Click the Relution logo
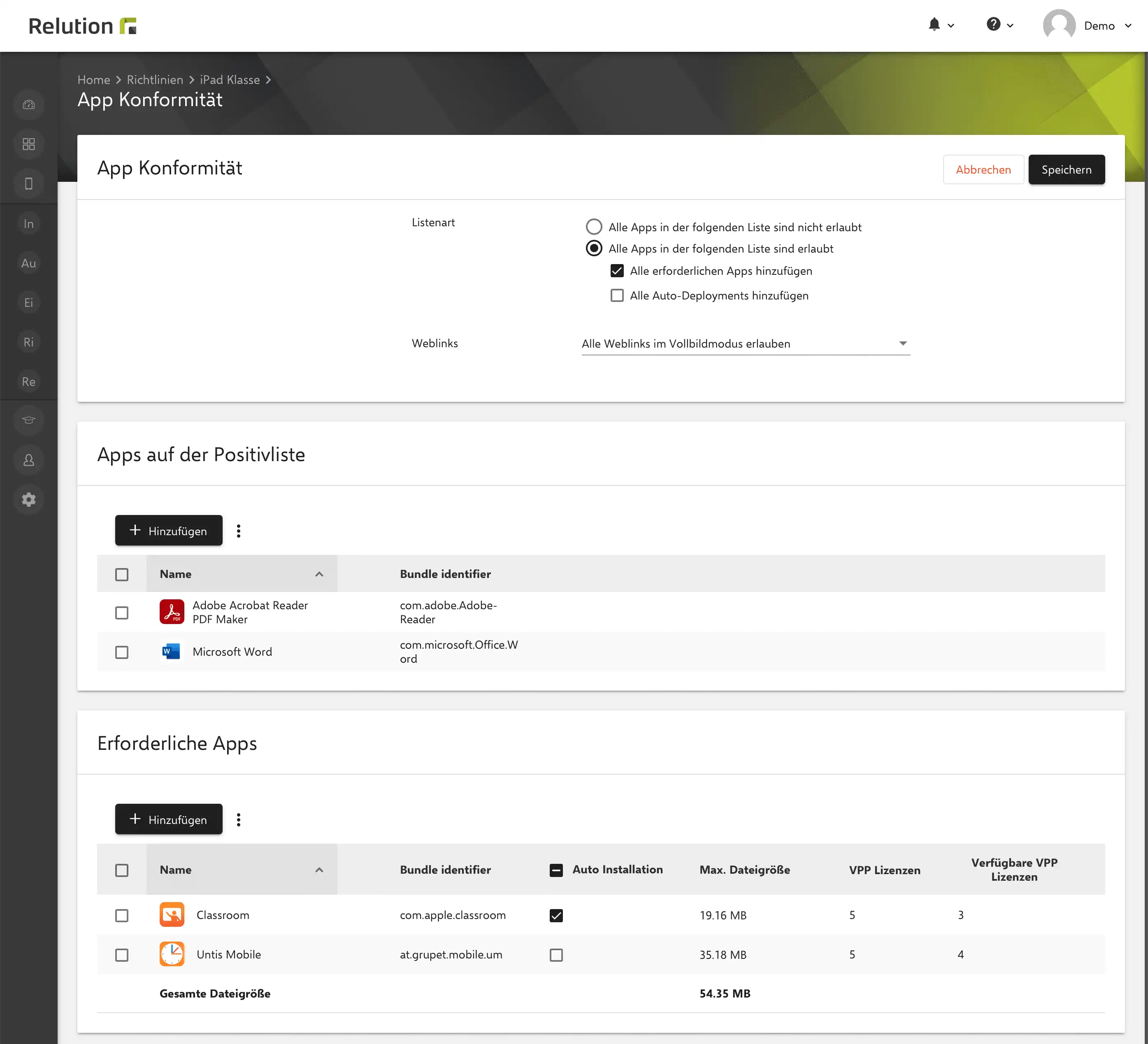 click(x=83, y=26)
